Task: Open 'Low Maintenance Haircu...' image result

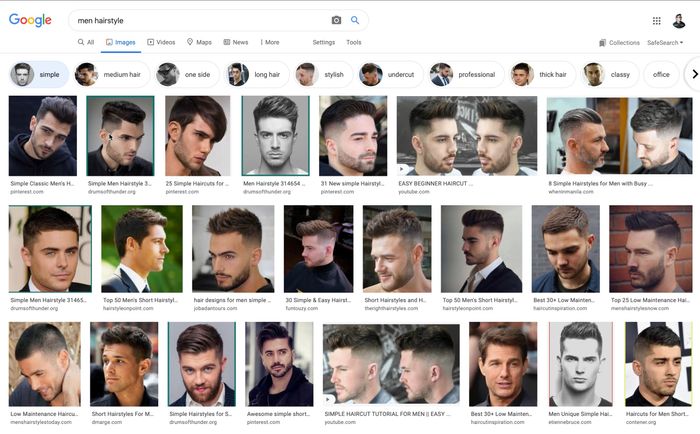Action: coord(45,364)
